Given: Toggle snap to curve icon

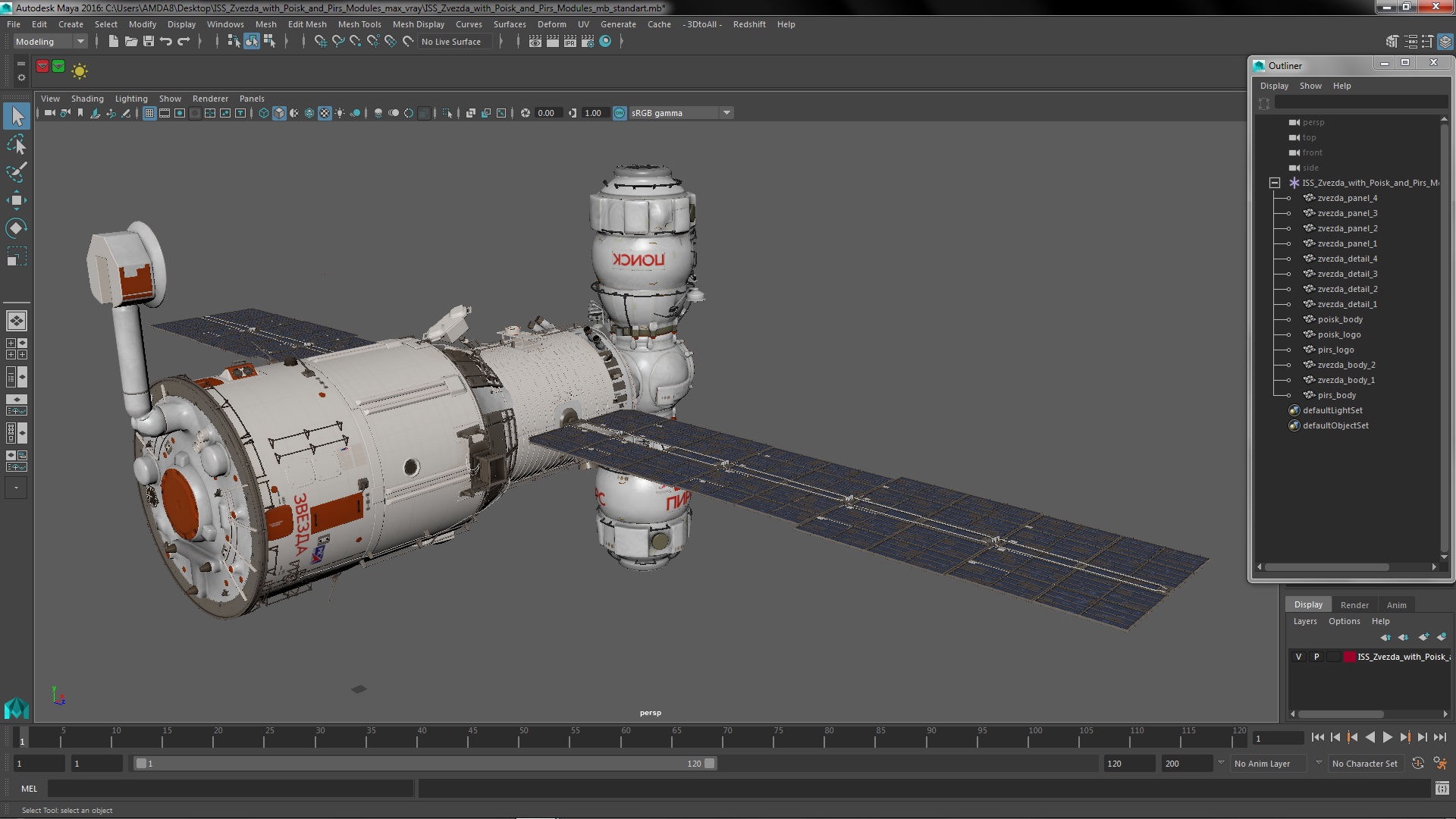Looking at the screenshot, I should 338,42.
